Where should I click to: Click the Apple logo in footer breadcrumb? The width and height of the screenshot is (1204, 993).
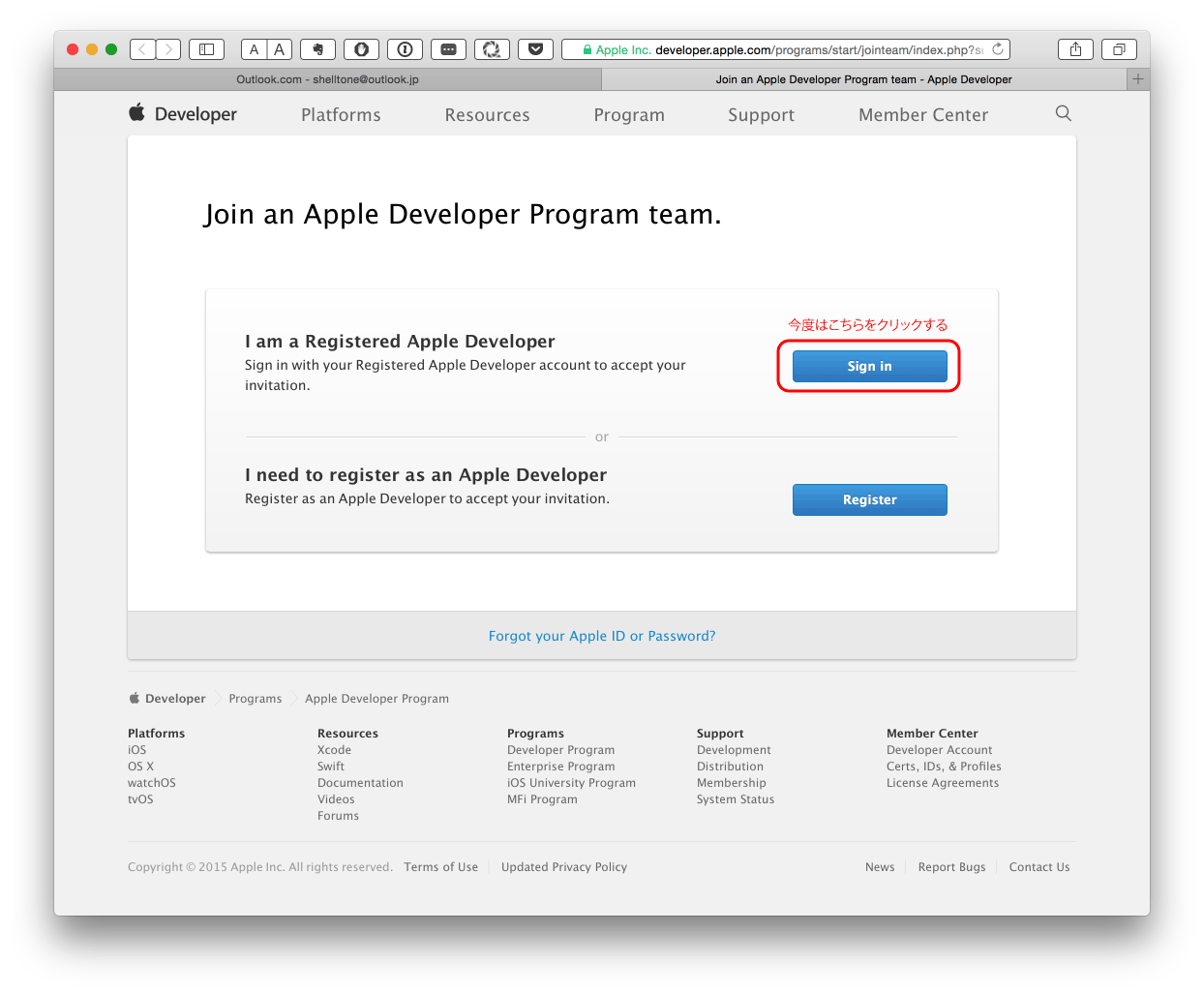click(x=135, y=698)
